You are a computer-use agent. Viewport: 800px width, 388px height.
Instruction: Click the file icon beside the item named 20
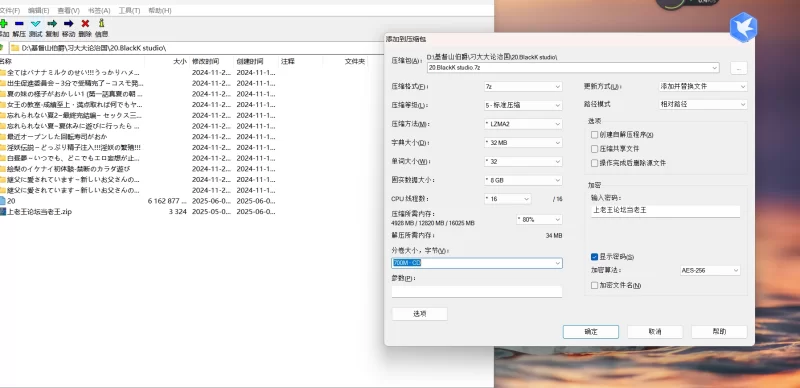click(x=3, y=201)
